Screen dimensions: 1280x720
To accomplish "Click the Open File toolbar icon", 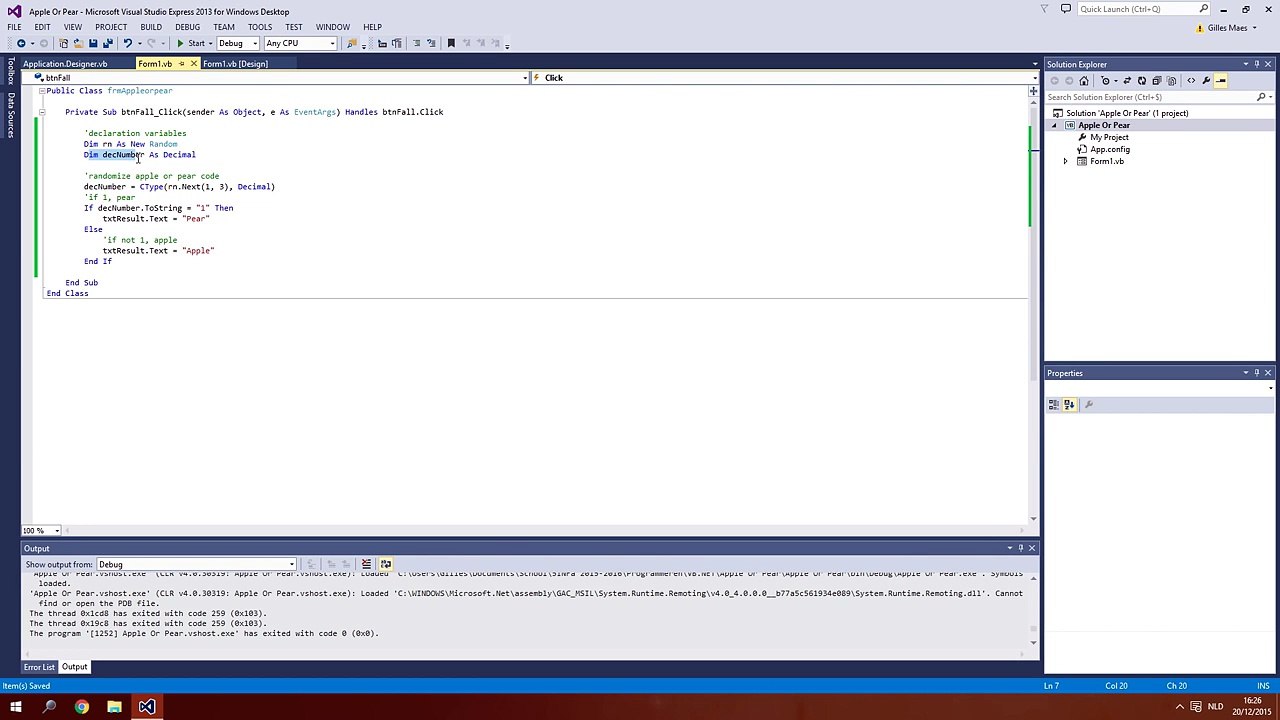I will pos(78,43).
